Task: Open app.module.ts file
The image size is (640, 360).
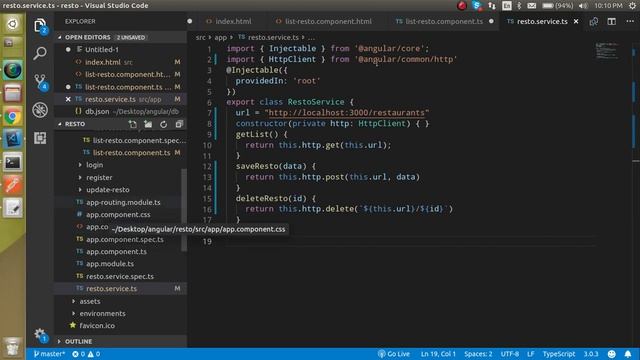Action: coord(110,264)
